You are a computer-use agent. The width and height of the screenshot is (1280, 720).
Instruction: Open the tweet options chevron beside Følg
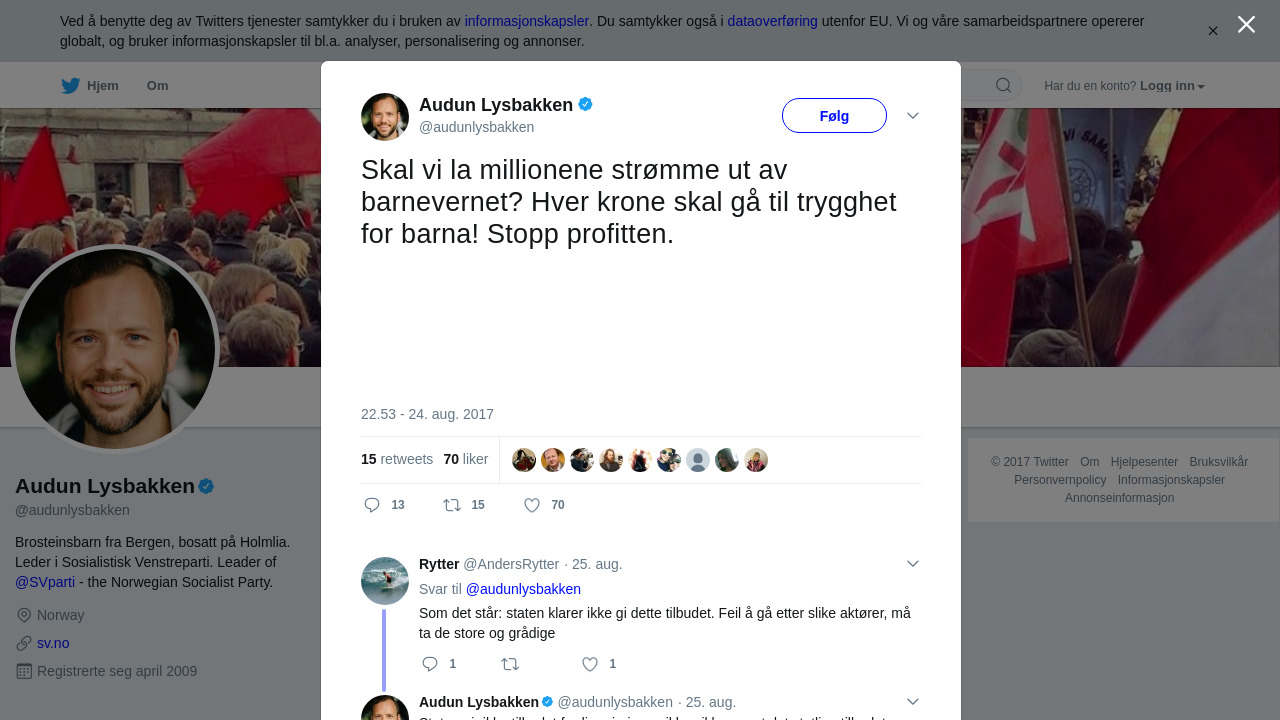913,116
